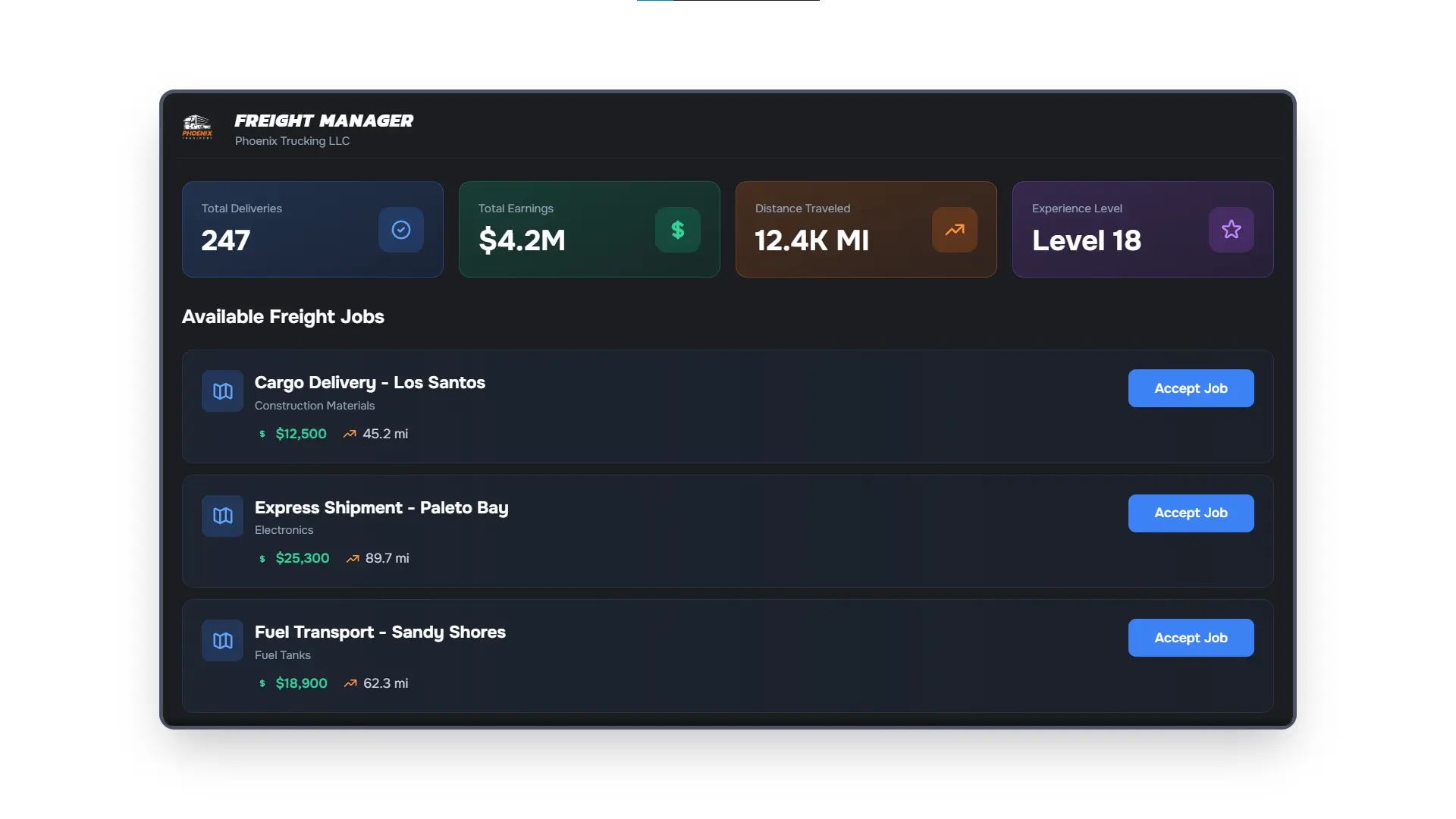Accept the Fuel Transport - Sandy Shores job

pyautogui.click(x=1191, y=638)
